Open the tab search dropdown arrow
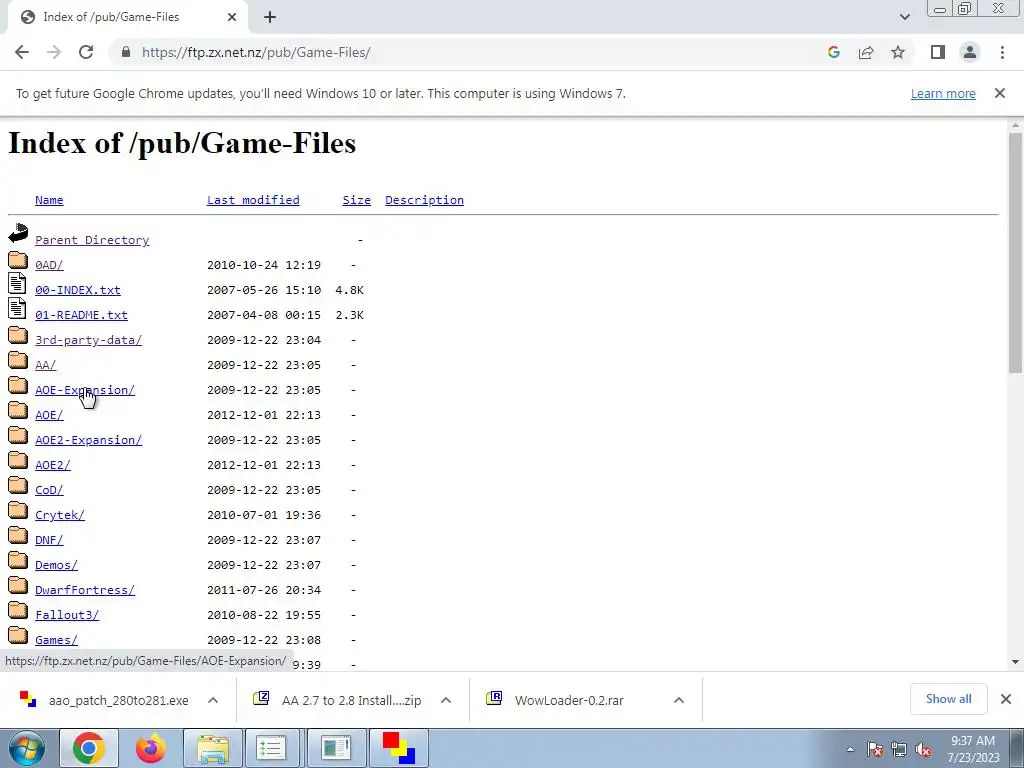 click(x=904, y=17)
